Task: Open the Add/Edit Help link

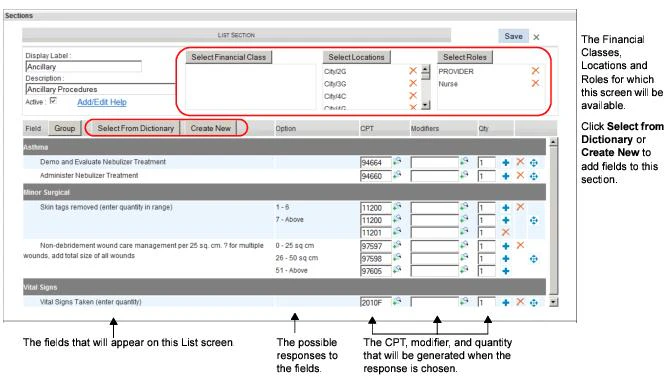Action: point(102,102)
